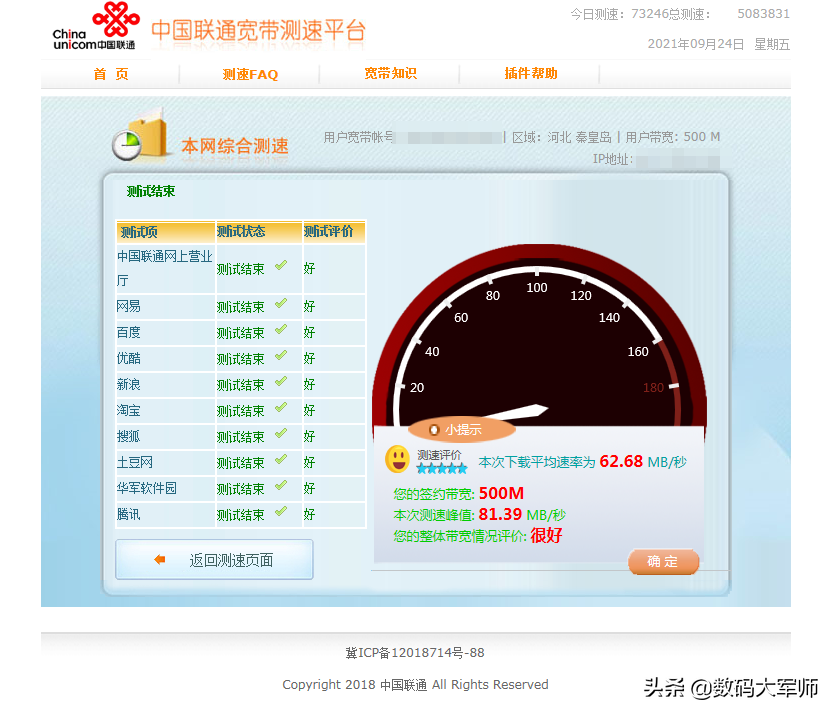Select the 测试项 column header

(165, 232)
